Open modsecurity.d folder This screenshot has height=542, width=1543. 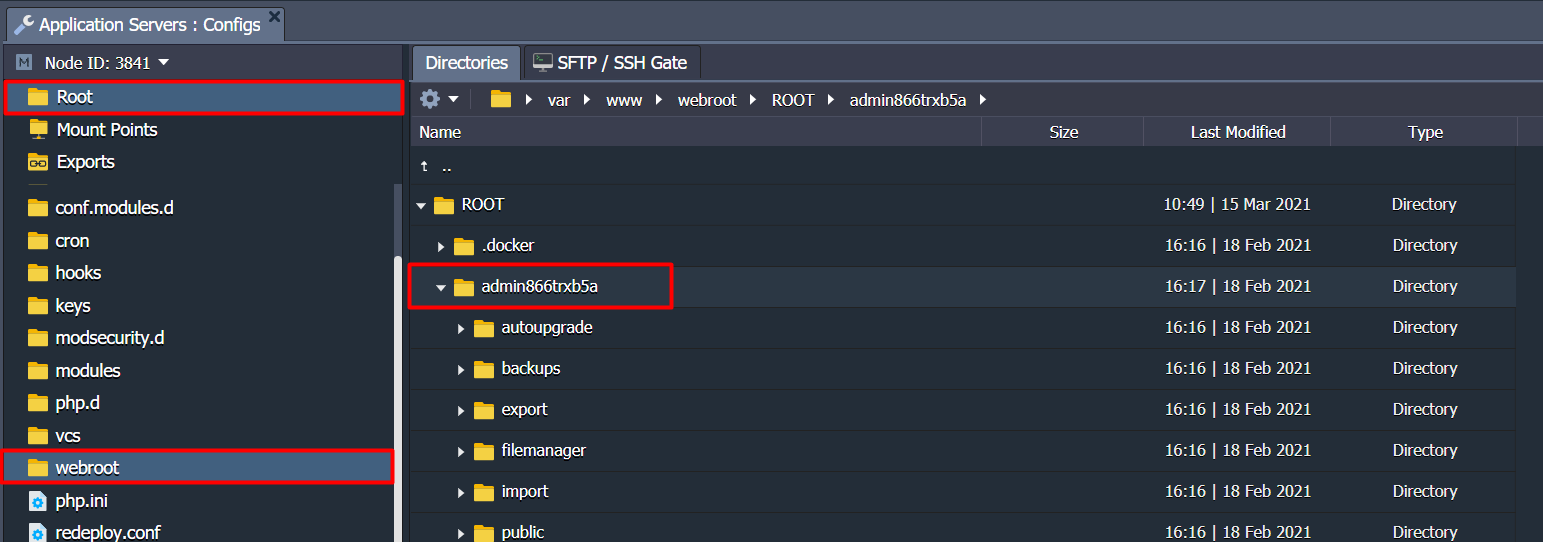pos(110,338)
